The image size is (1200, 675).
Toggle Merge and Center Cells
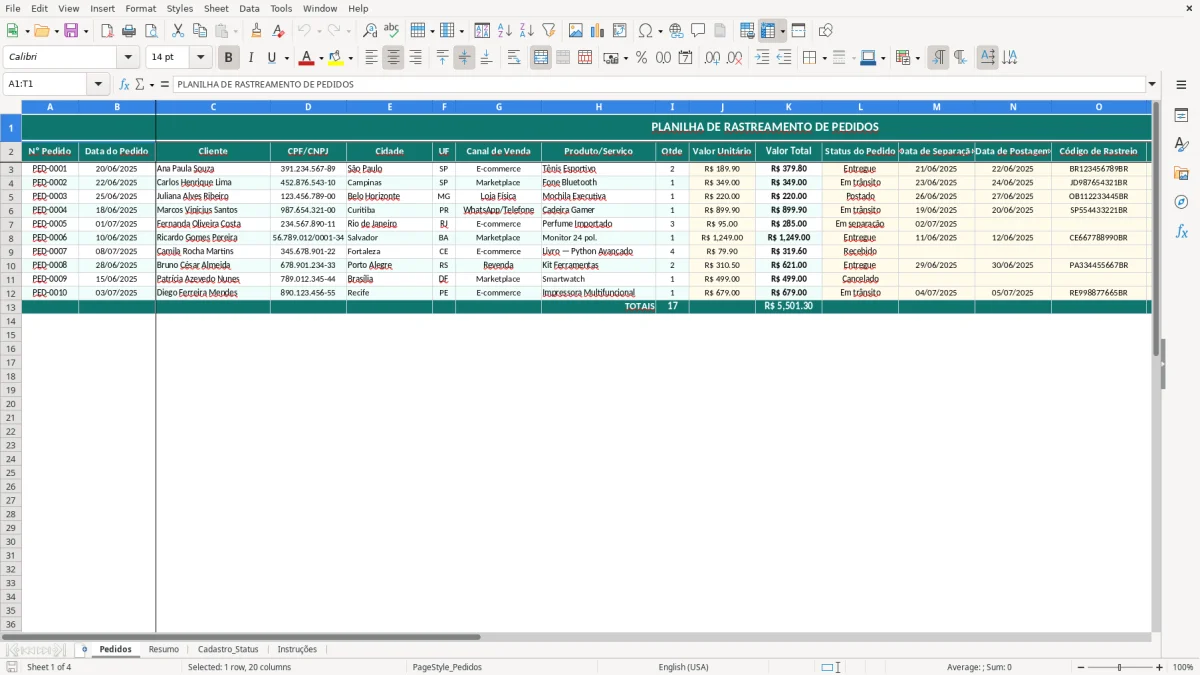point(541,58)
